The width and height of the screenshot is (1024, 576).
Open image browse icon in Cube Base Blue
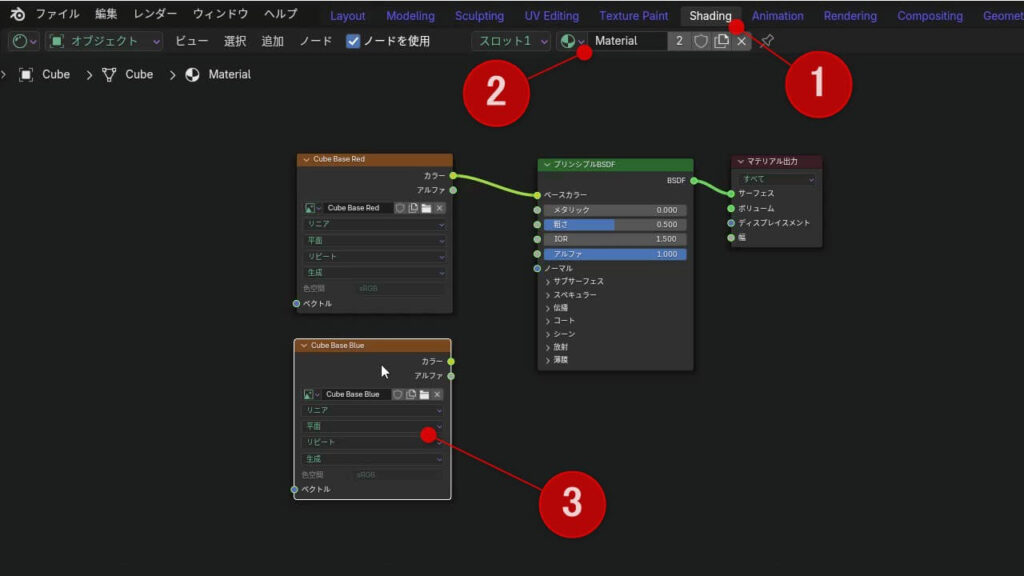pyautogui.click(x=311, y=394)
